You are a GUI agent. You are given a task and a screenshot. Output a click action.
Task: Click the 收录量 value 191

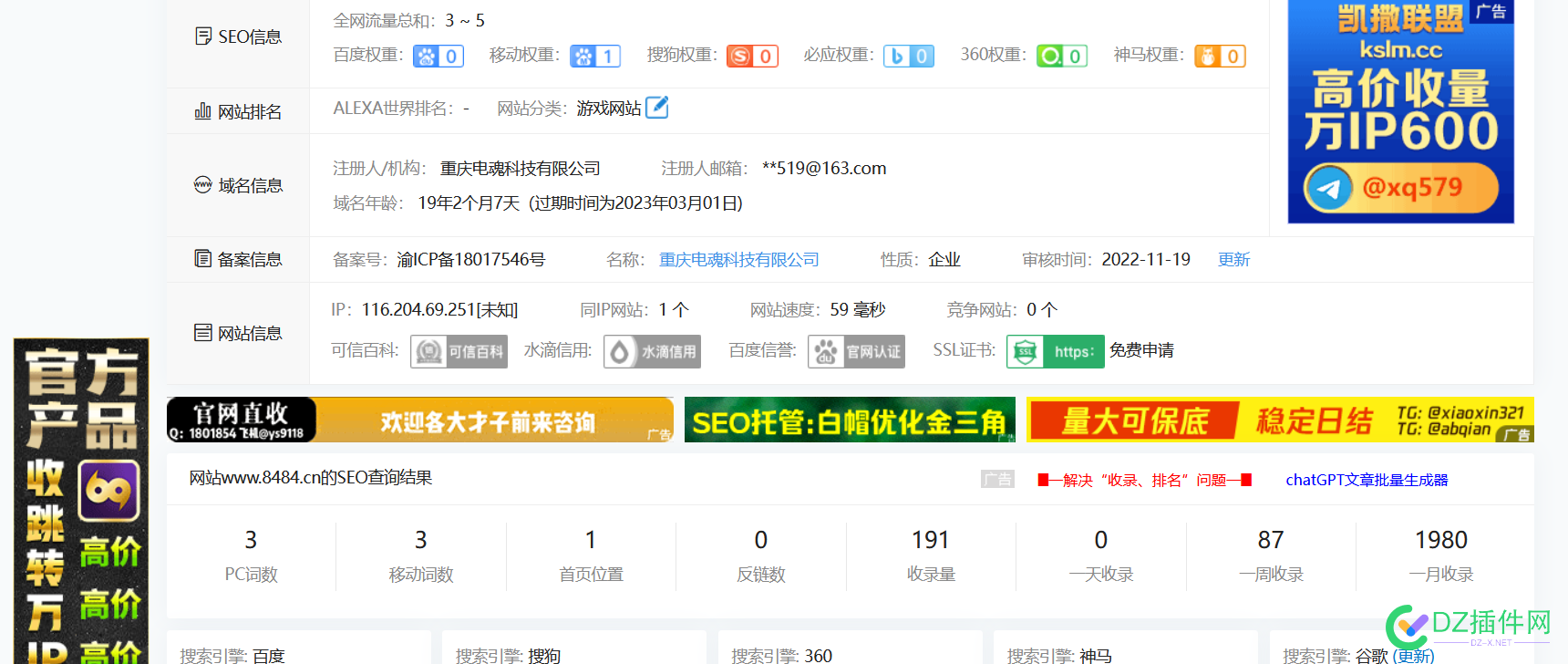(931, 540)
